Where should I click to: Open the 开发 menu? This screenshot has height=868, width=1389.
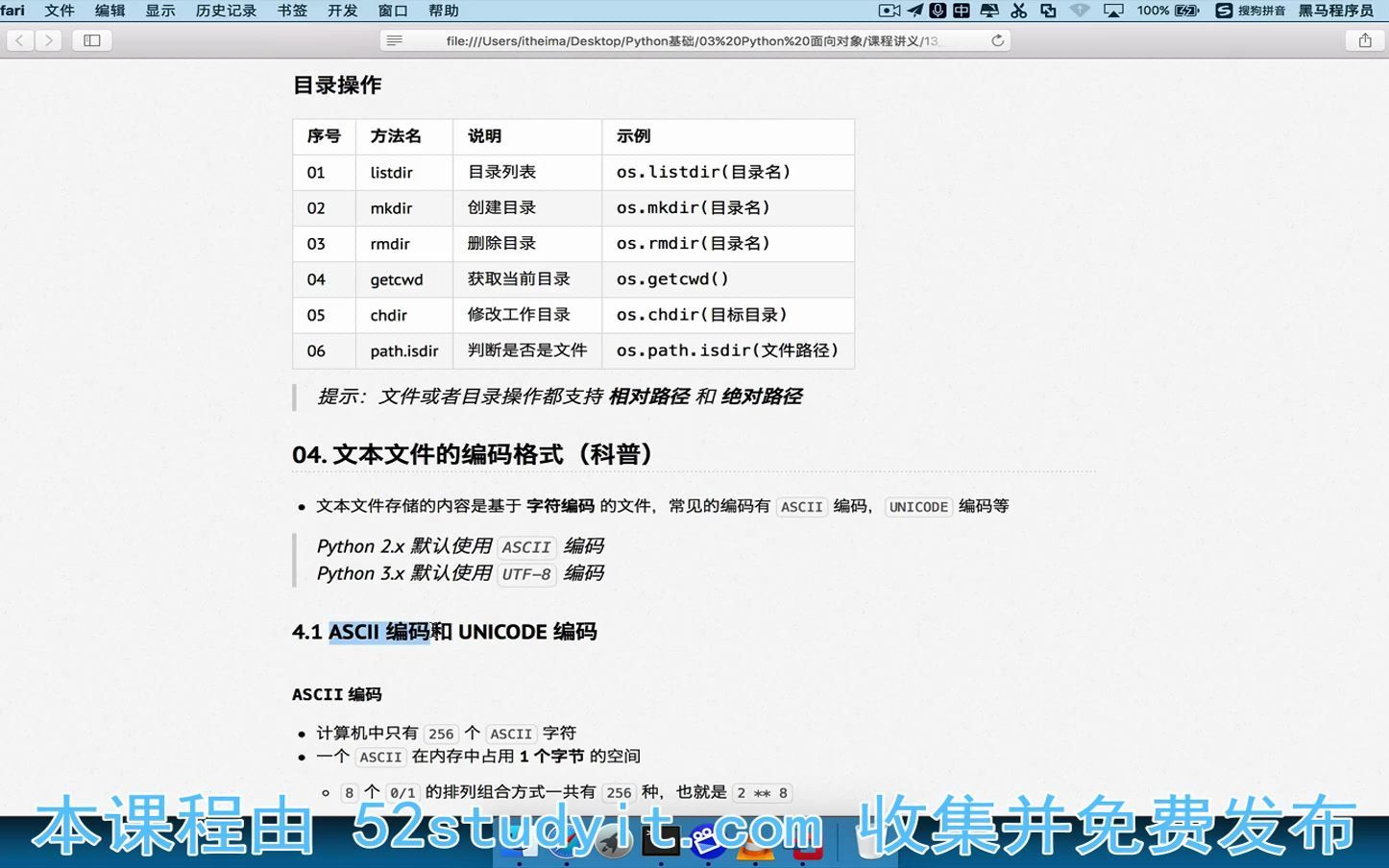342,11
